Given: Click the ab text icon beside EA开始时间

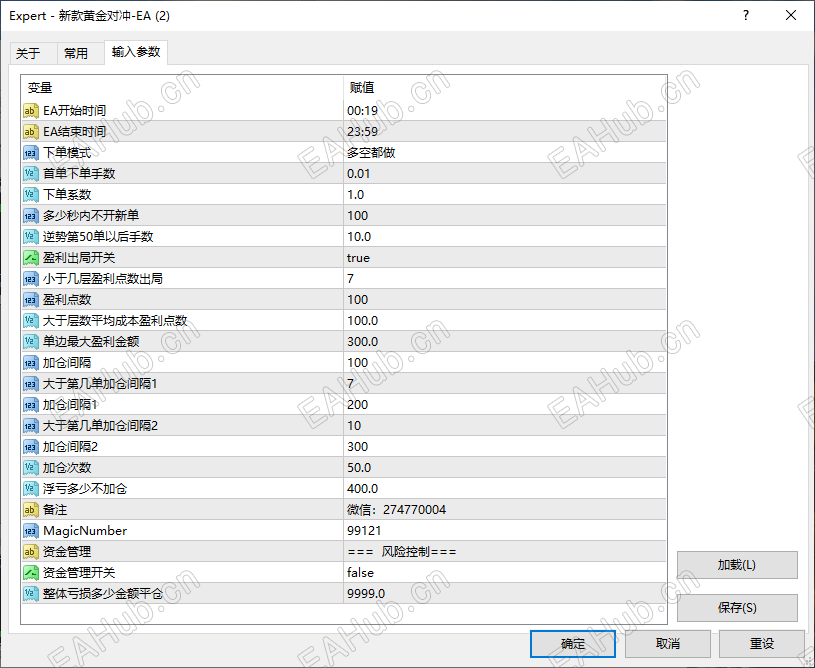Looking at the screenshot, I should pyautogui.click(x=30, y=110).
